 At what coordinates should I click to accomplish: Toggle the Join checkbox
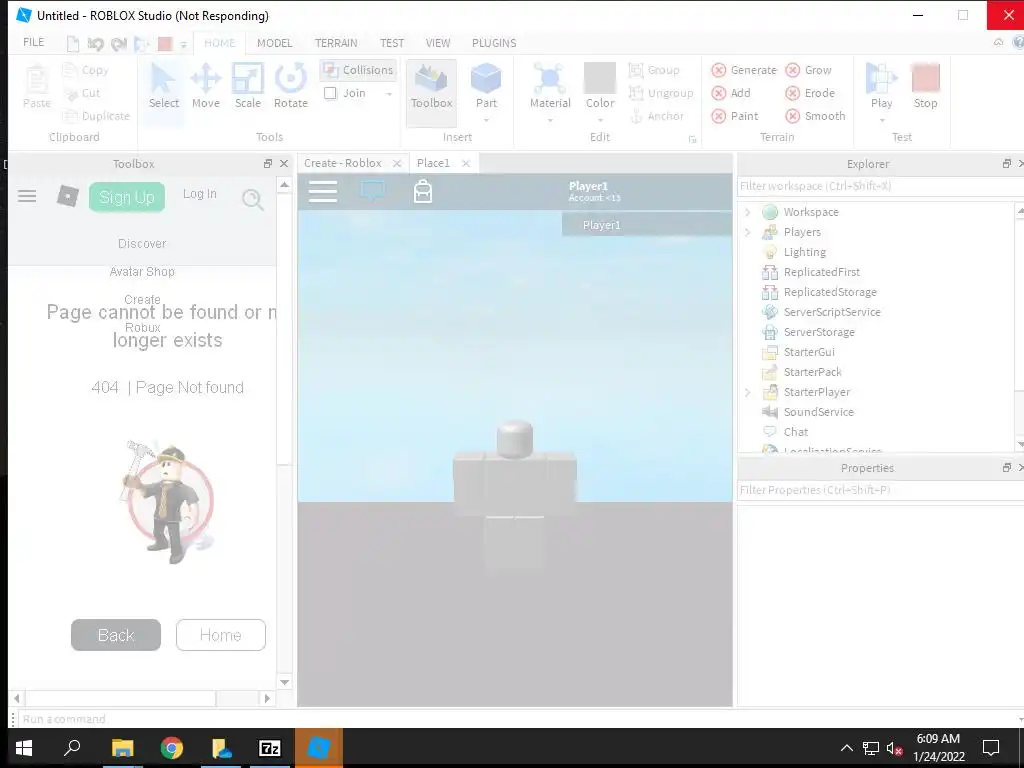click(330, 93)
